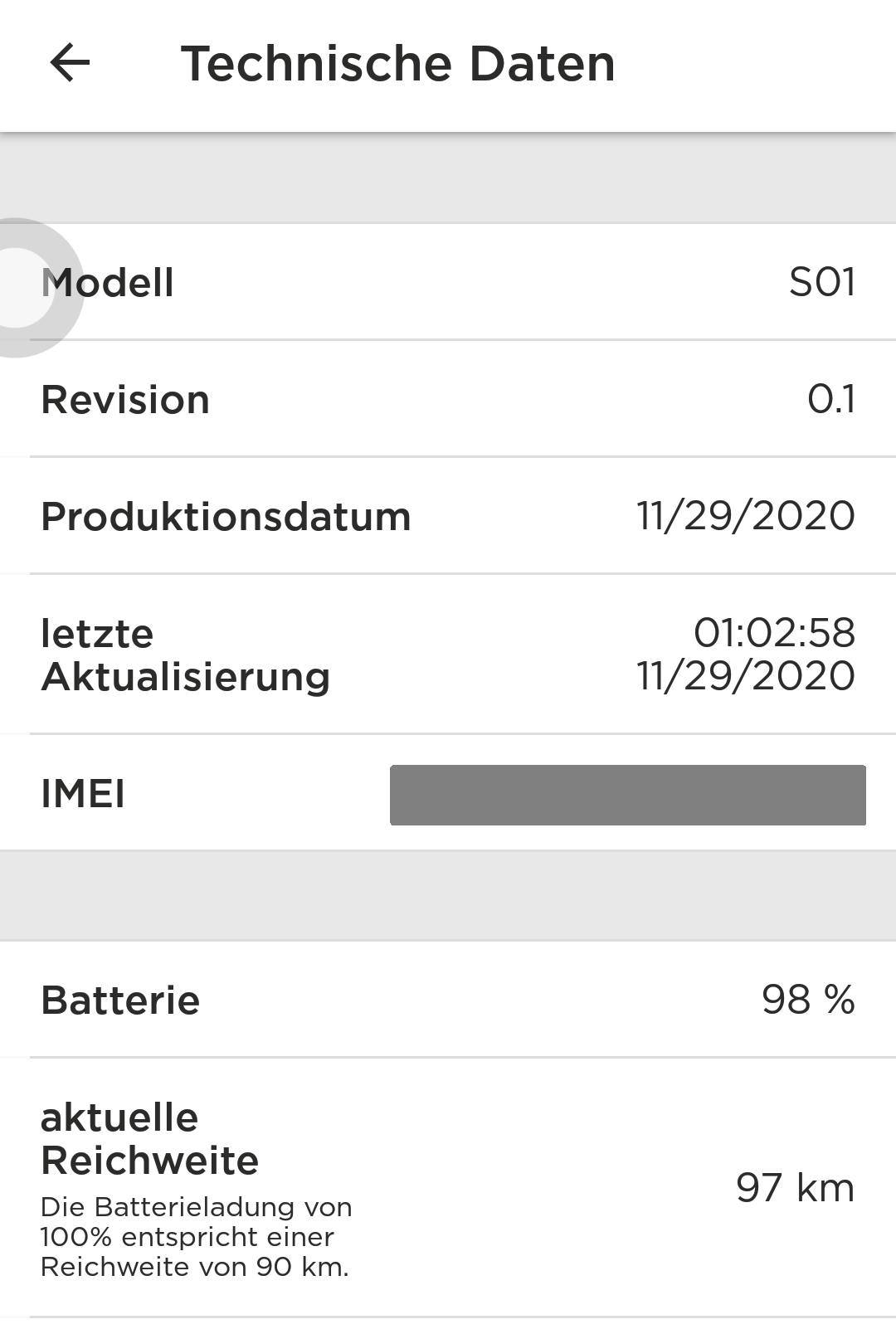Screen dimensions: 896x1334
Task: Click the 98 % battery value
Action: click(x=807, y=1000)
